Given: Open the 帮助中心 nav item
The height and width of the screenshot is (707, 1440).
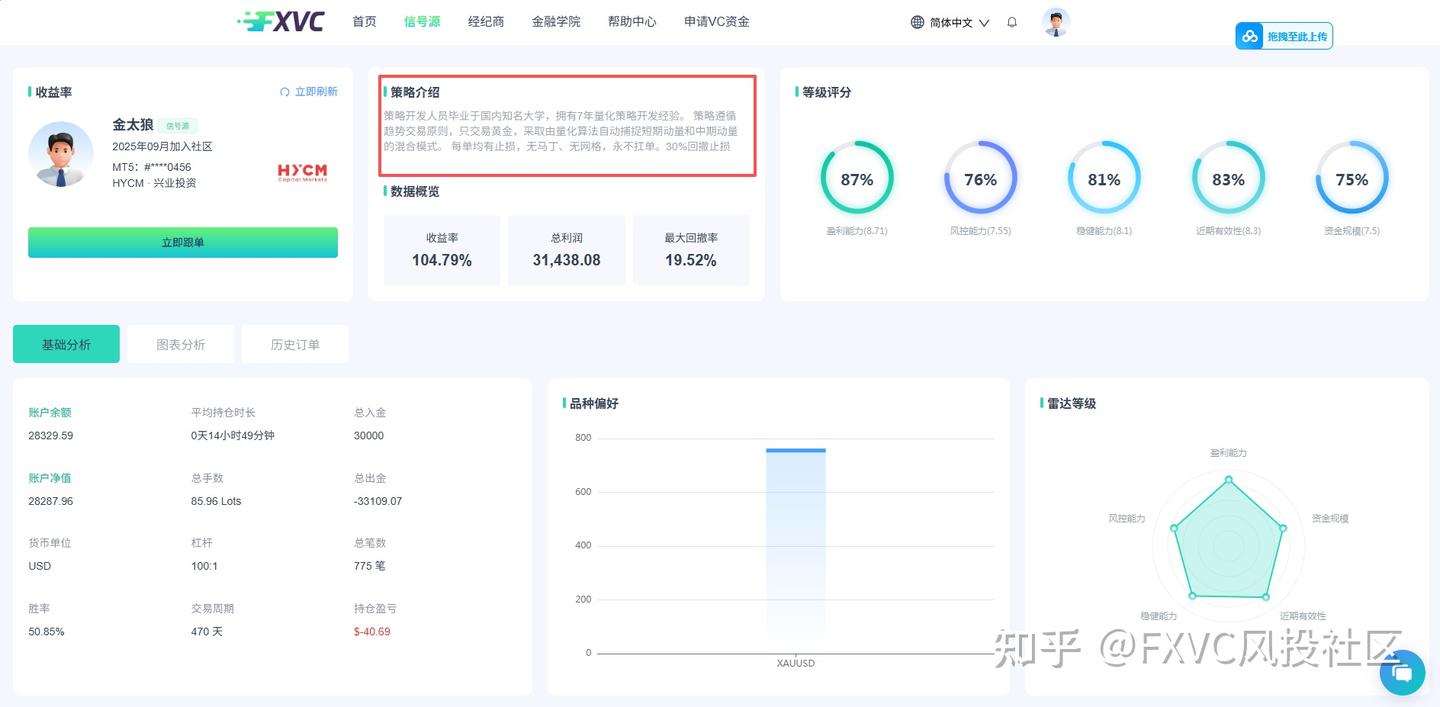Looking at the screenshot, I should click(x=632, y=21).
